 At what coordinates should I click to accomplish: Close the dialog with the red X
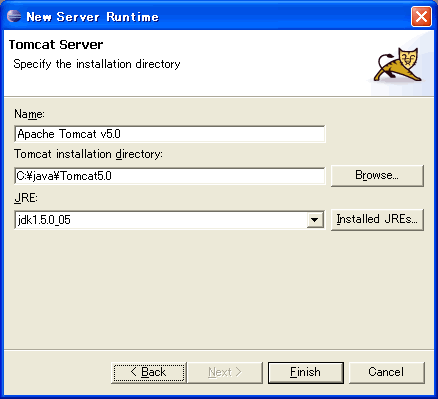421,16
